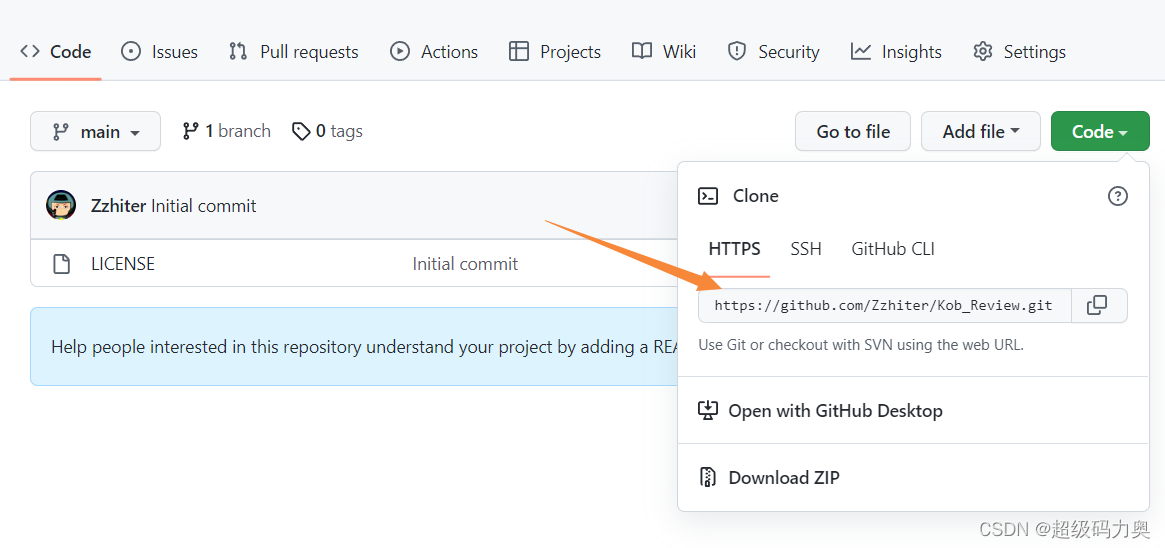Open the Issues tab
The width and height of the screenshot is (1165, 548).
(x=159, y=52)
